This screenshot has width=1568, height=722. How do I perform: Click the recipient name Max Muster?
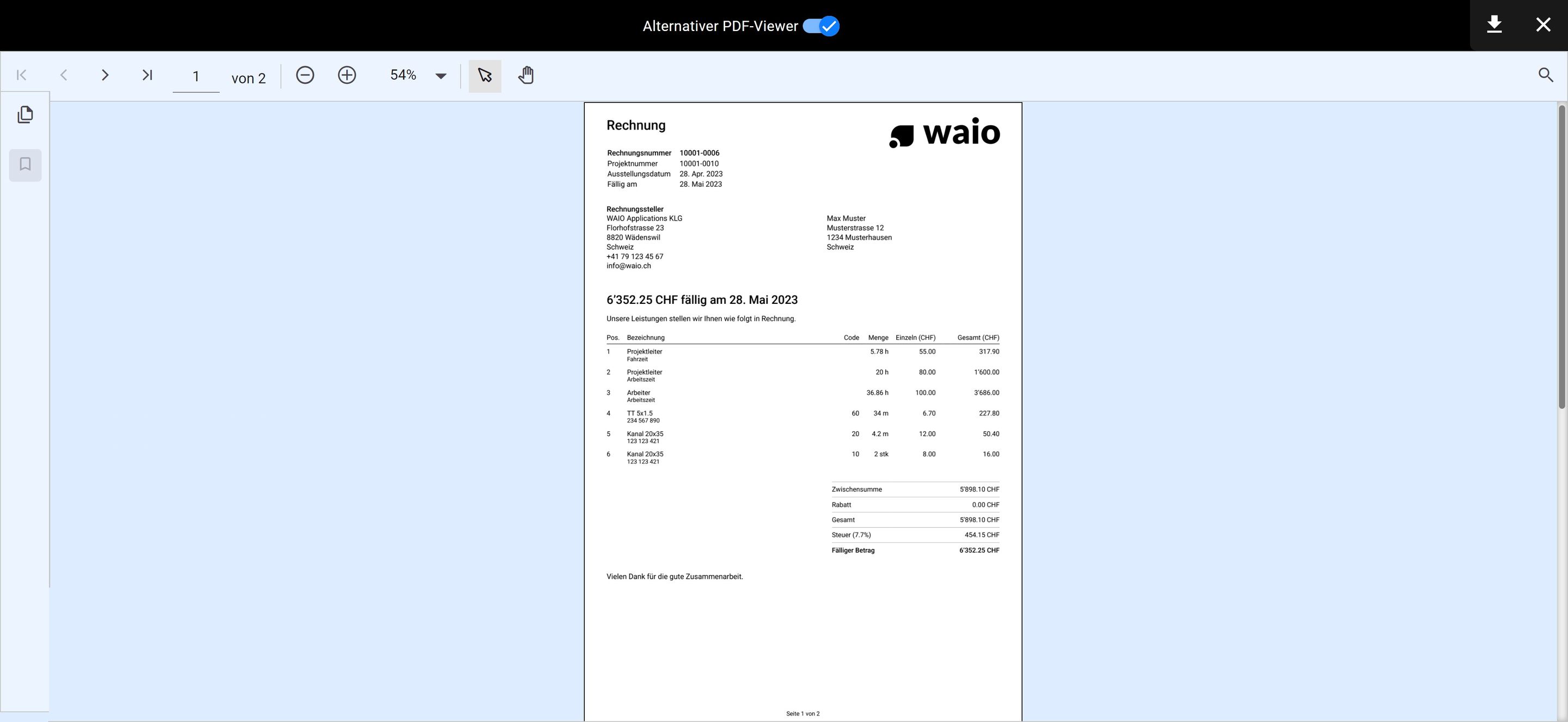click(x=846, y=218)
